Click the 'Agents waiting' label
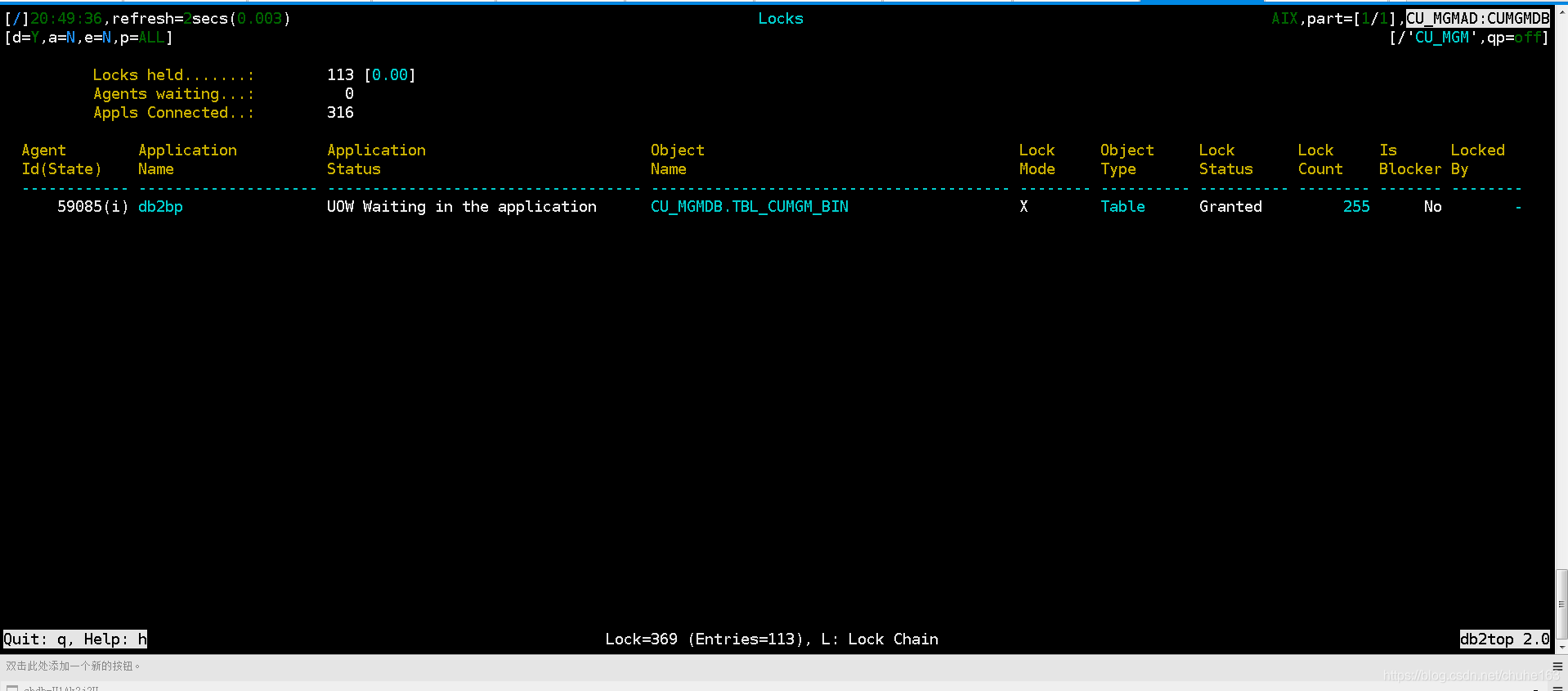The width and height of the screenshot is (1568, 691). 173,94
